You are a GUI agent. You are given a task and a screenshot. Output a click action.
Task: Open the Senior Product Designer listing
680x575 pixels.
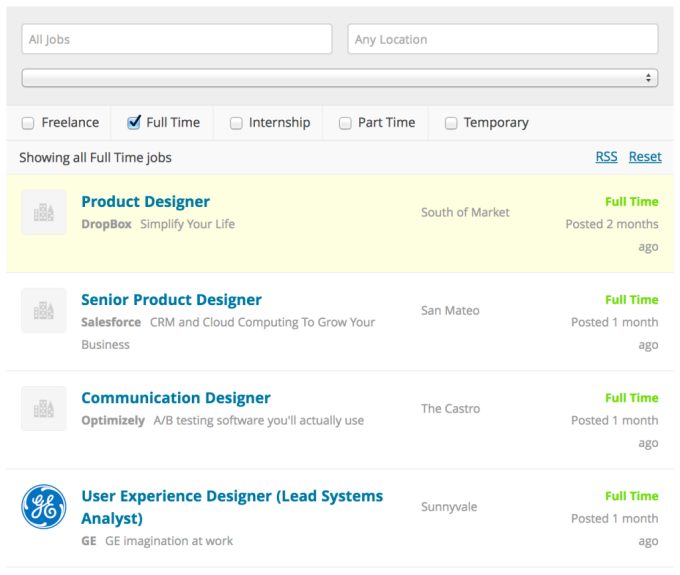click(x=171, y=300)
